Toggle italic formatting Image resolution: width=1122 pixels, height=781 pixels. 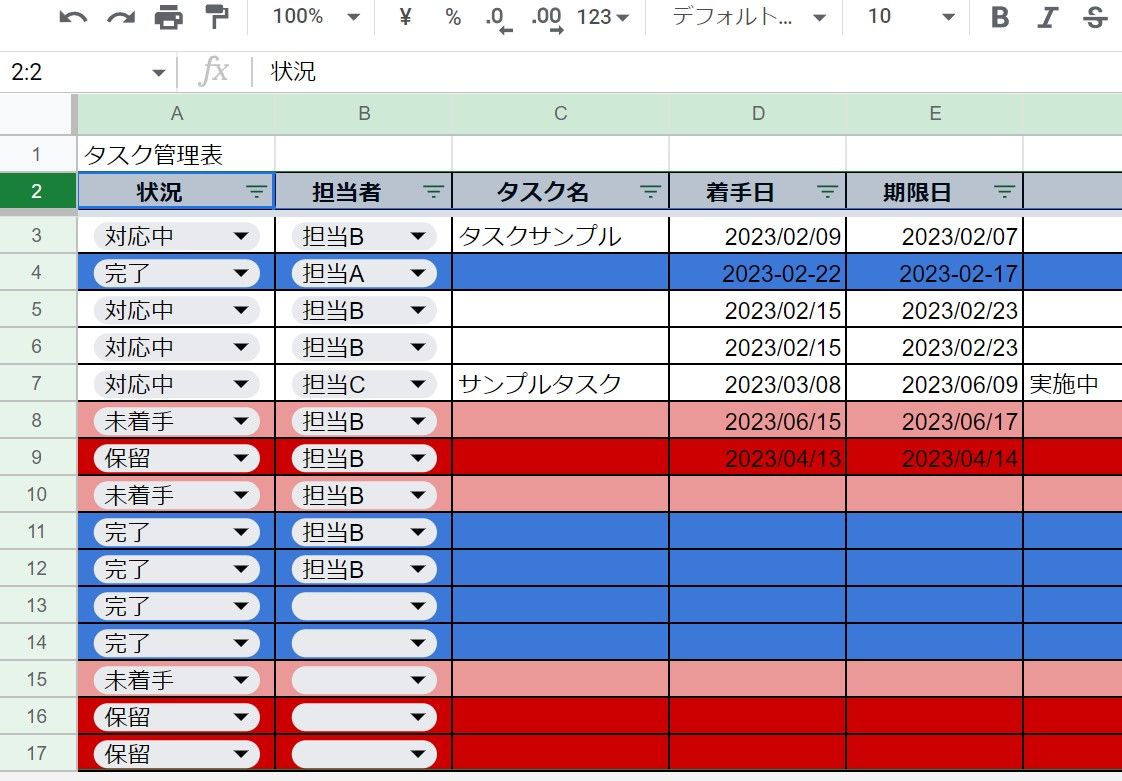click(1048, 16)
